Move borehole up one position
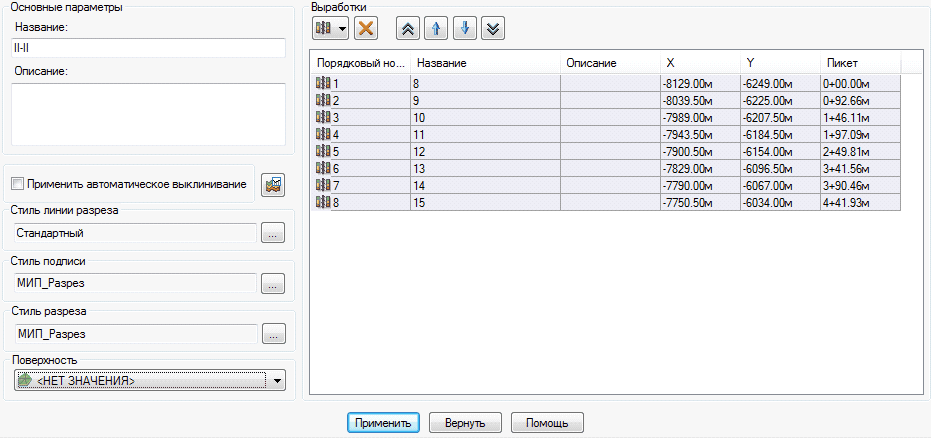This screenshot has height=438, width=931. pyautogui.click(x=436, y=28)
